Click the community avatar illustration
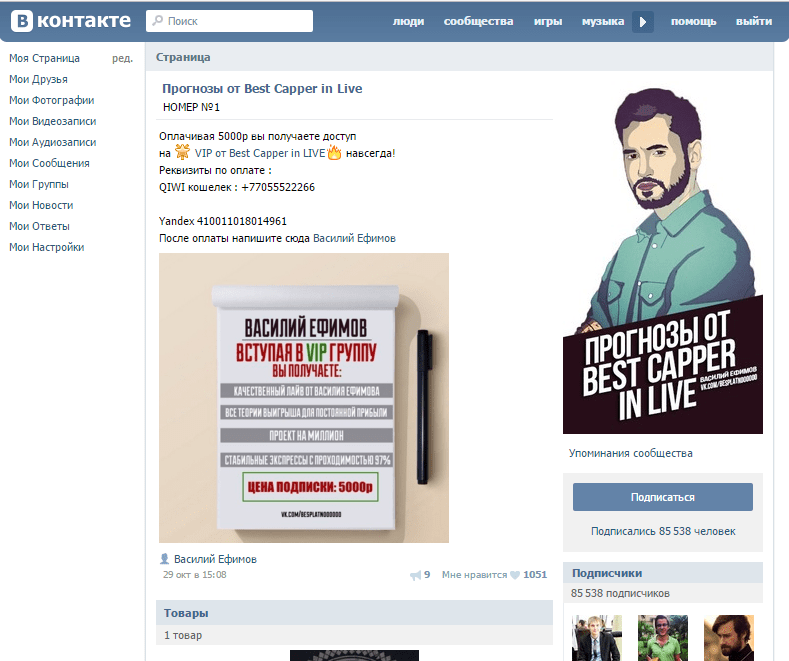Screen dimensions: 789x661 663,260
